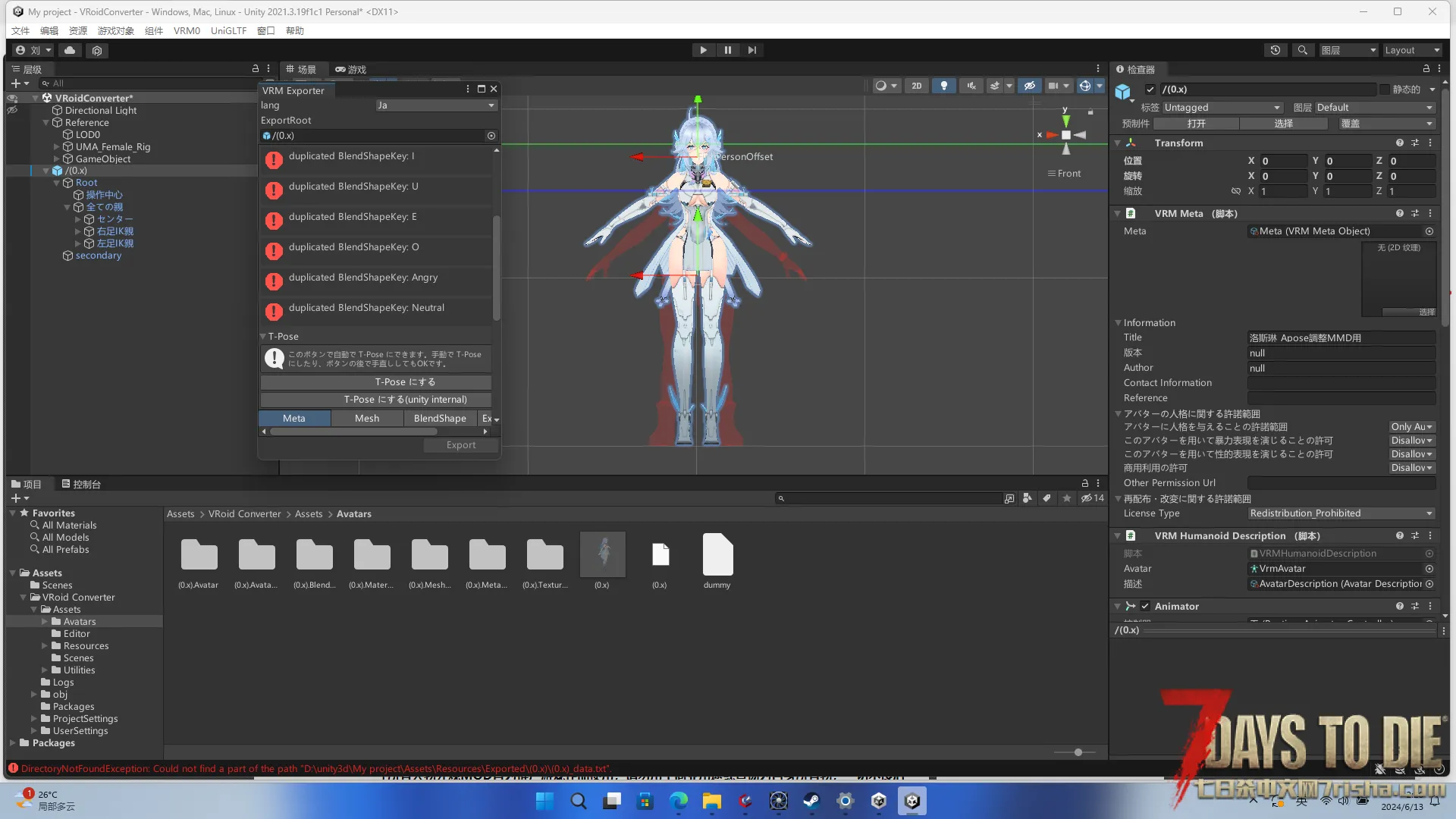The height and width of the screenshot is (819, 1456).
Task: Click ExportRoot object picker circle icon
Action: click(491, 136)
